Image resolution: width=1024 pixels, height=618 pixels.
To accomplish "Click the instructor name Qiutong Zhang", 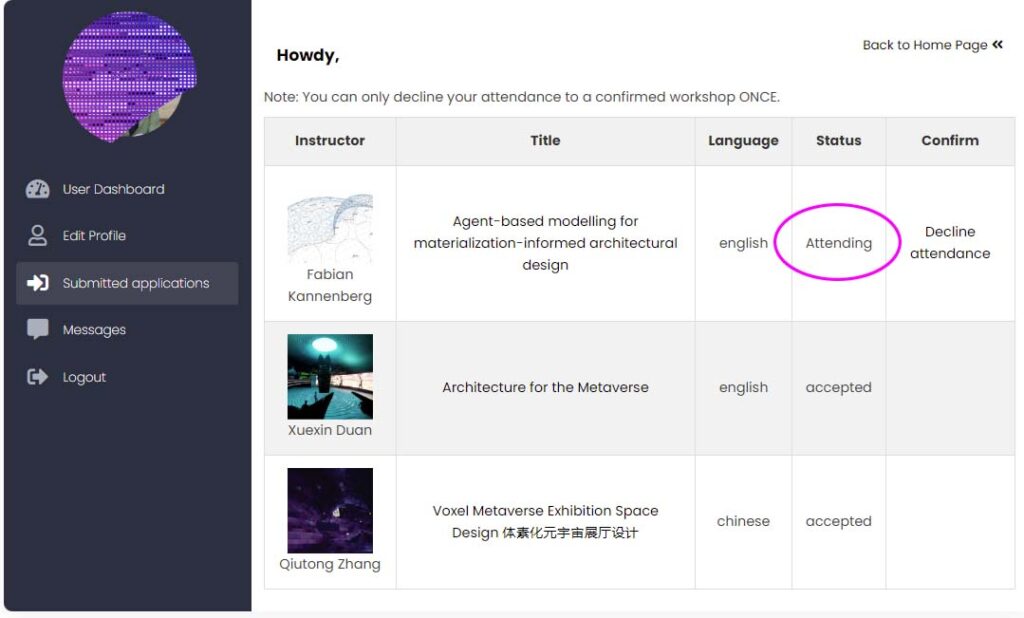I will (x=330, y=564).
